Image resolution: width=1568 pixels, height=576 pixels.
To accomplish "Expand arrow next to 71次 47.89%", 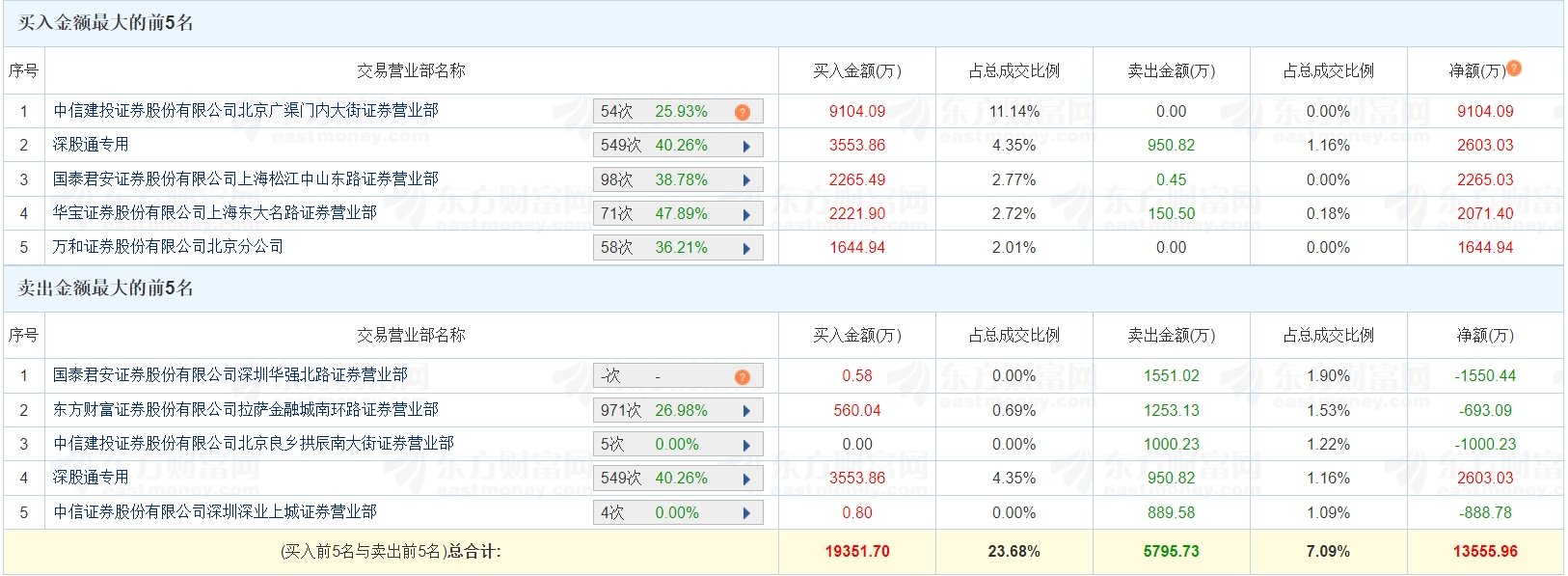I will point(746,214).
